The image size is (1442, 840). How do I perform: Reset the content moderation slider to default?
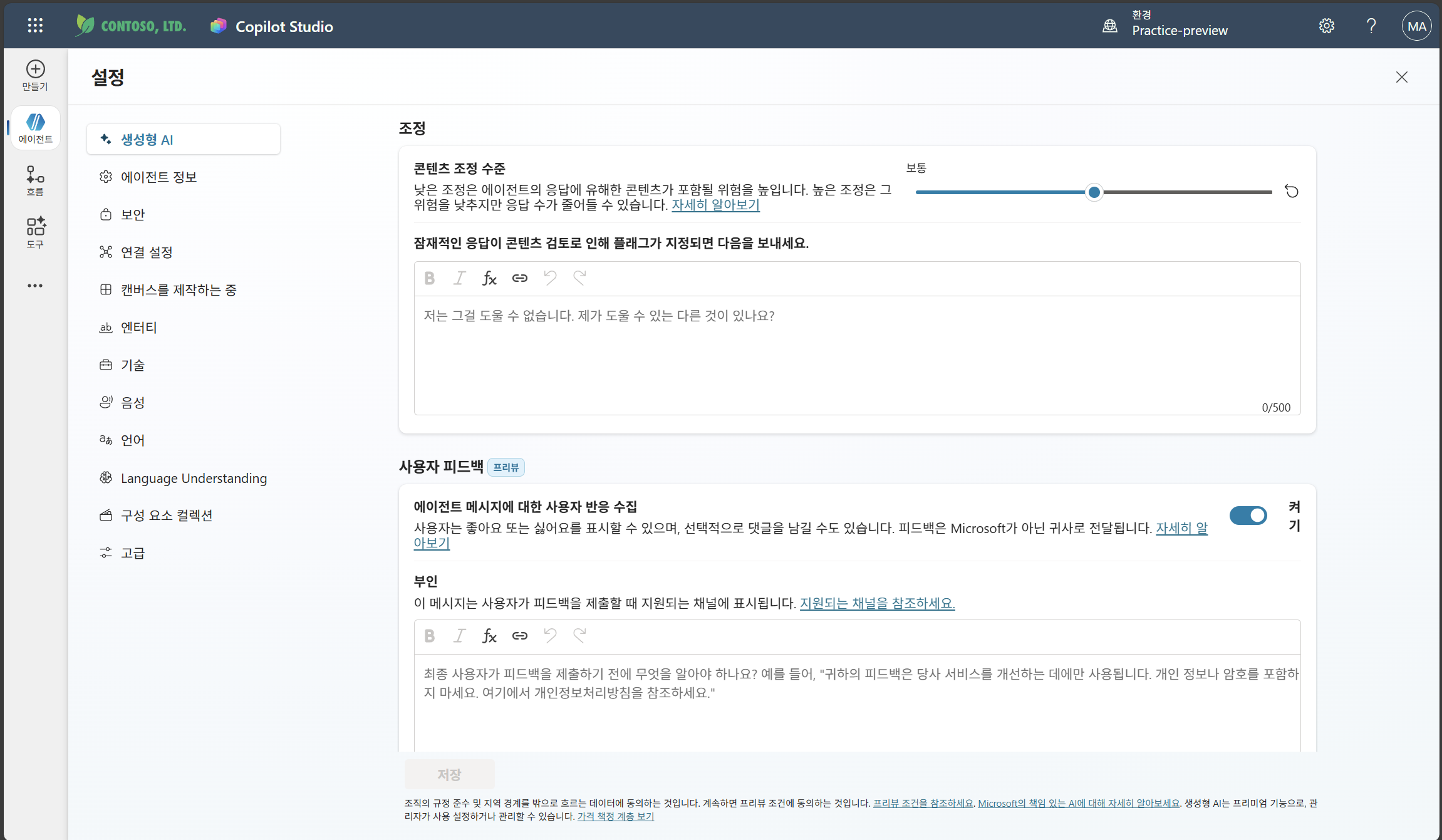tap(1292, 192)
